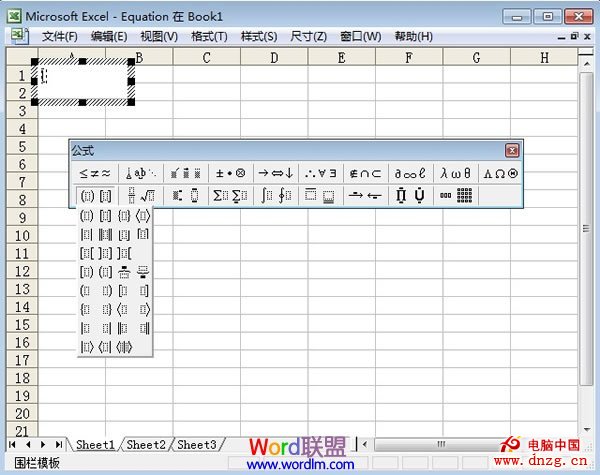The height and width of the screenshot is (475, 600).
Task: Open uppercase Greek palette (ΛΩΘ)
Action: tap(501, 173)
